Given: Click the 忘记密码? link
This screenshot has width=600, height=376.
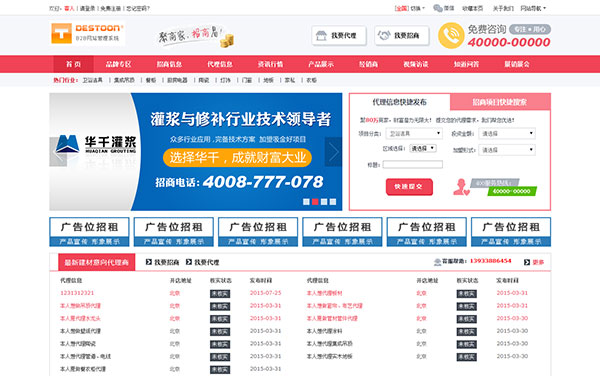Looking at the screenshot, I should click(138, 8).
